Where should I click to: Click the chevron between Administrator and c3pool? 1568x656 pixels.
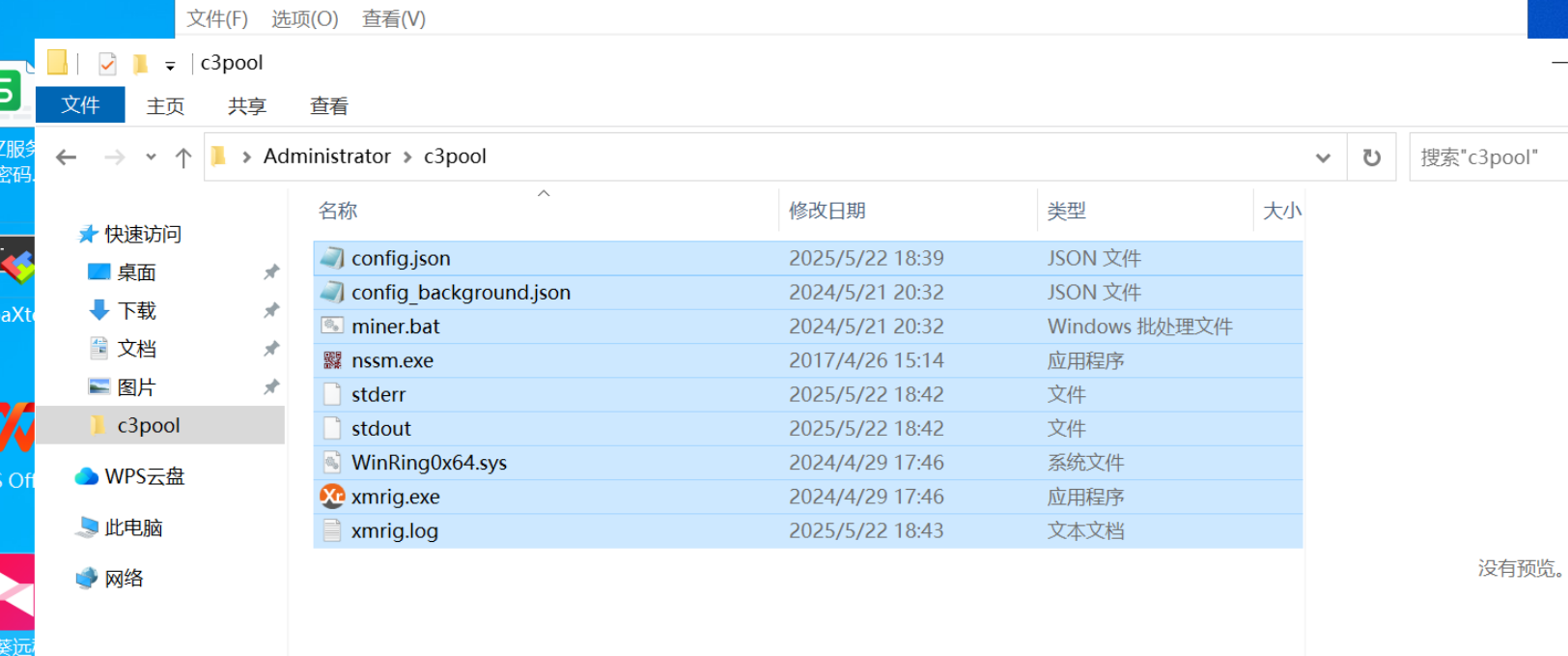point(407,157)
